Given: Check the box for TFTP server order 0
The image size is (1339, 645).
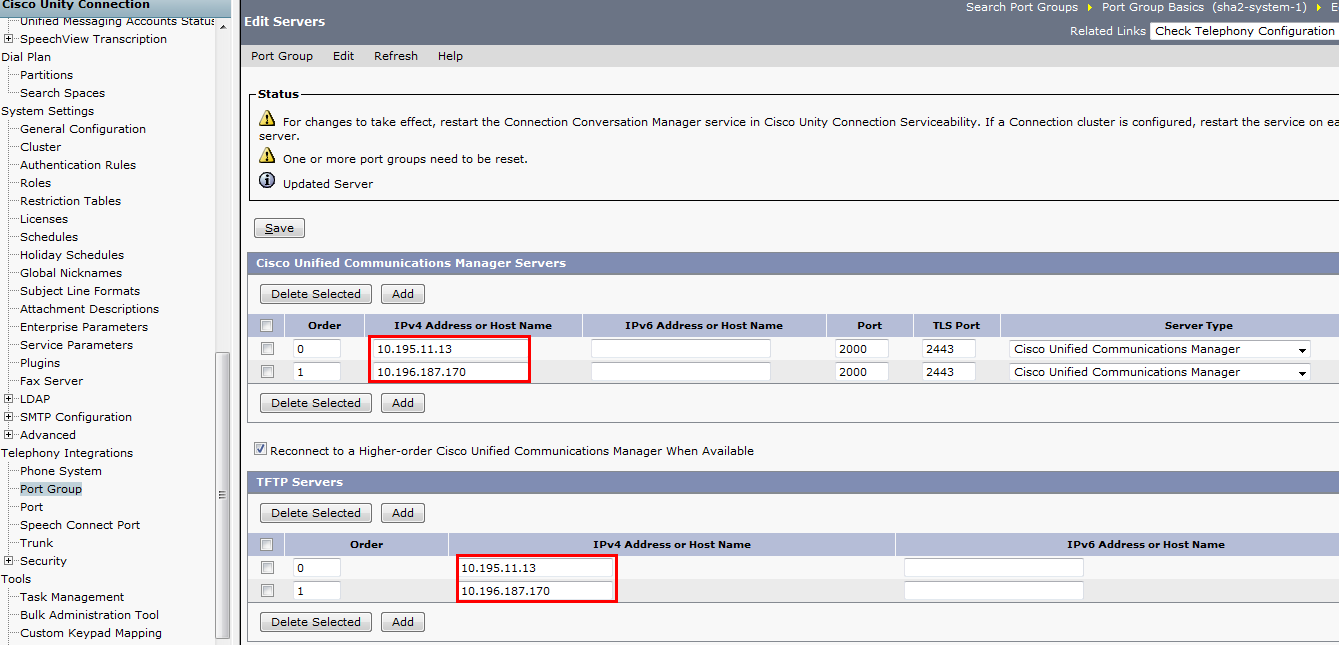Looking at the screenshot, I should tap(267, 568).
